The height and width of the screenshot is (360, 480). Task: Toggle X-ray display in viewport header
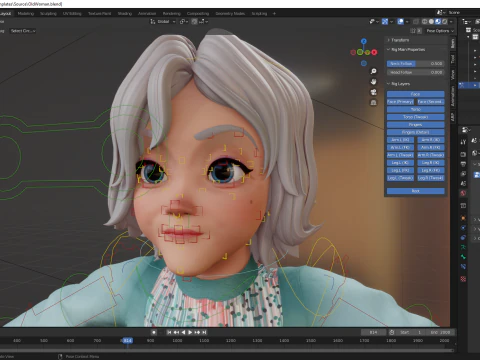pos(416,21)
